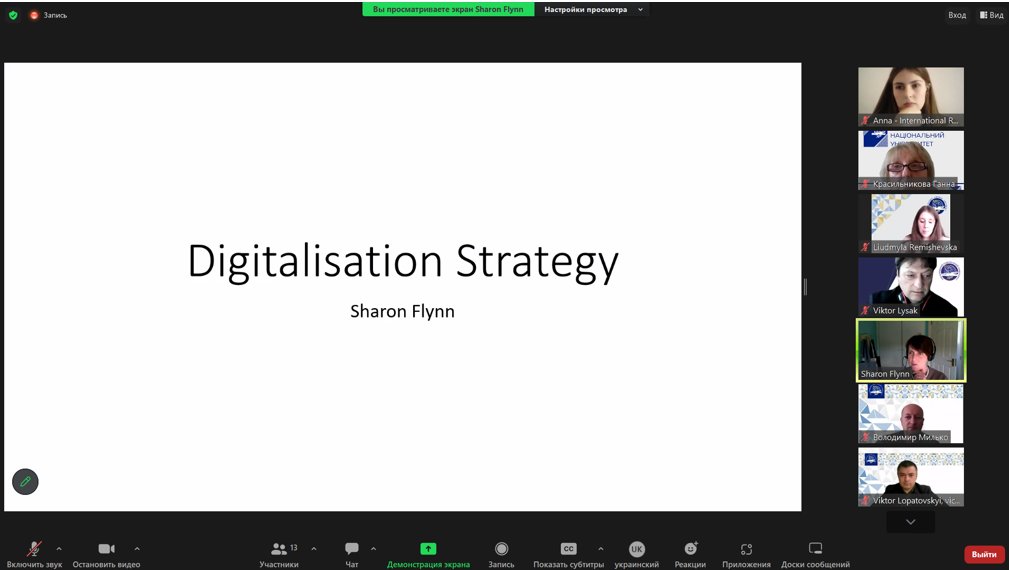Click the Вход sign-in link
Screen dimensions: 1009x570
(957, 15)
